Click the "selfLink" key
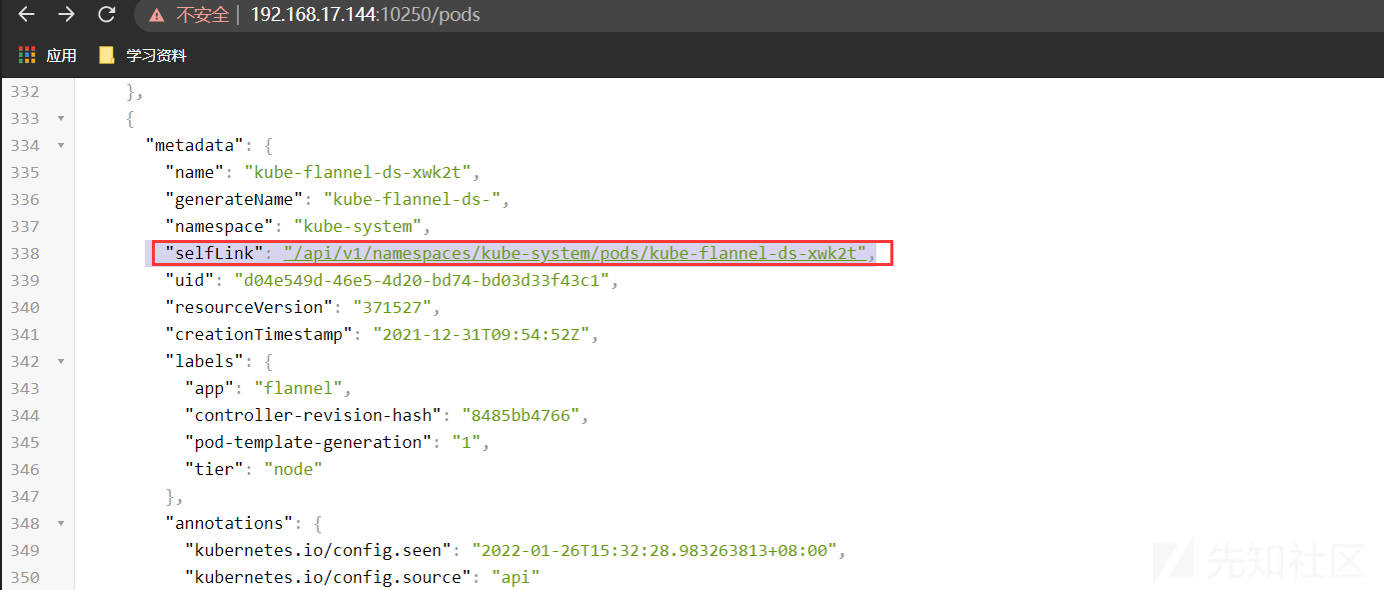The width and height of the screenshot is (1384, 590). [214, 253]
